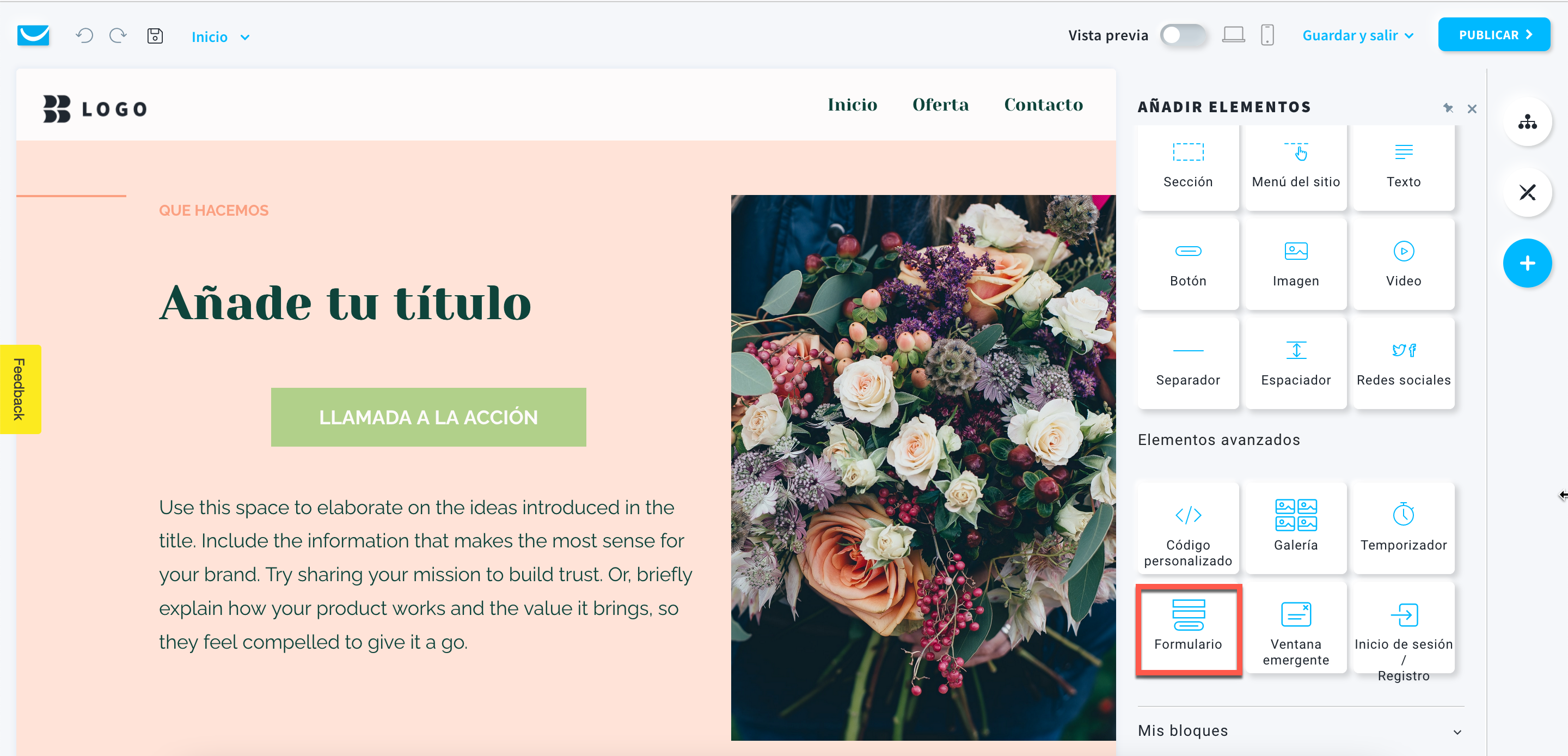Click the PUBLICAR button
The width and height of the screenshot is (1568, 756).
click(1494, 35)
